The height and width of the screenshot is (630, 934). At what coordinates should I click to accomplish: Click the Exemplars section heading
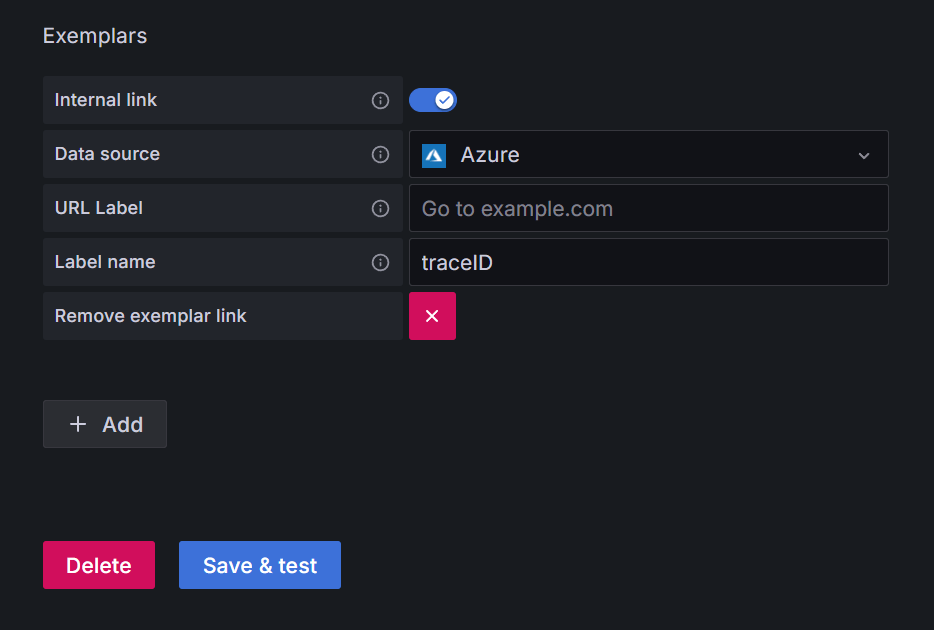[95, 36]
